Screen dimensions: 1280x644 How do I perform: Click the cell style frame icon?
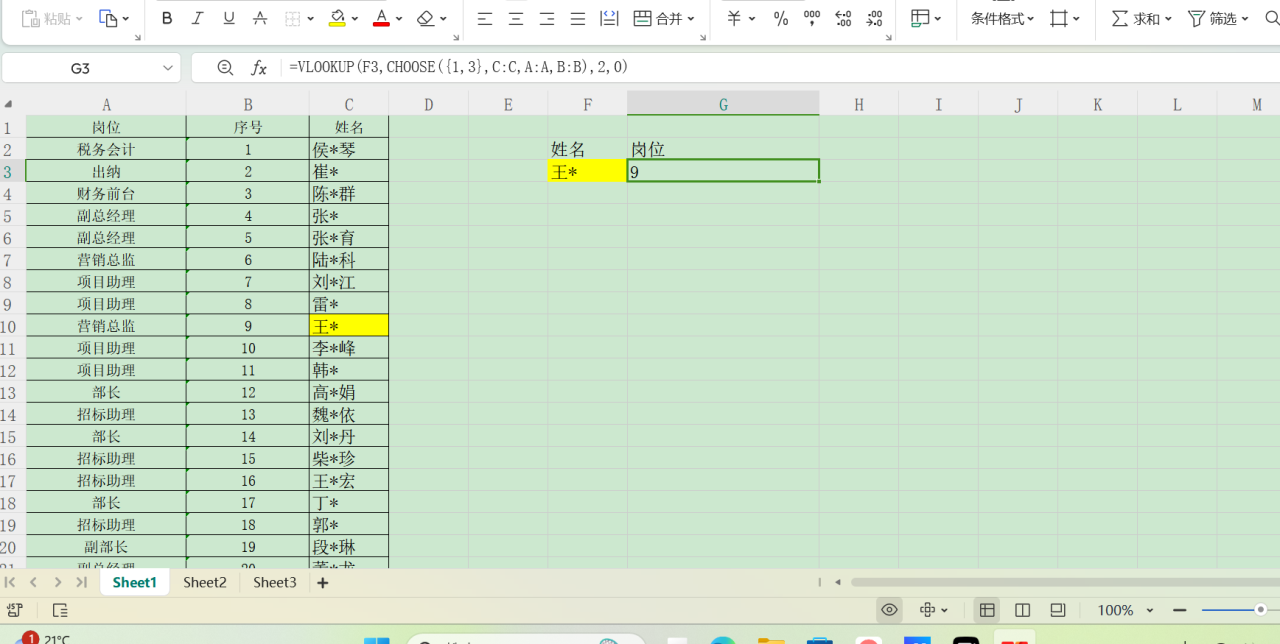point(1059,18)
